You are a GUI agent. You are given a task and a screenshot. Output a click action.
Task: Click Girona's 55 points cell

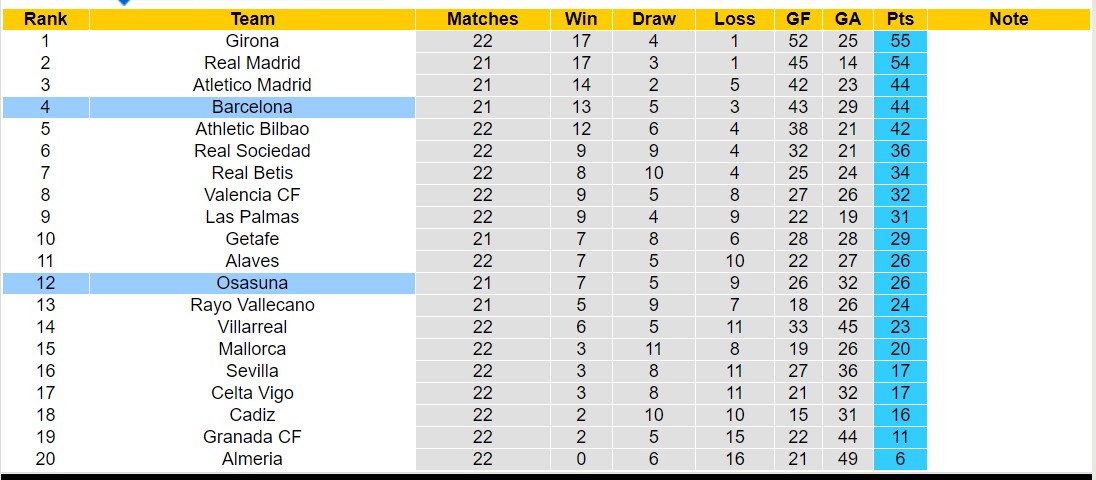click(x=899, y=41)
